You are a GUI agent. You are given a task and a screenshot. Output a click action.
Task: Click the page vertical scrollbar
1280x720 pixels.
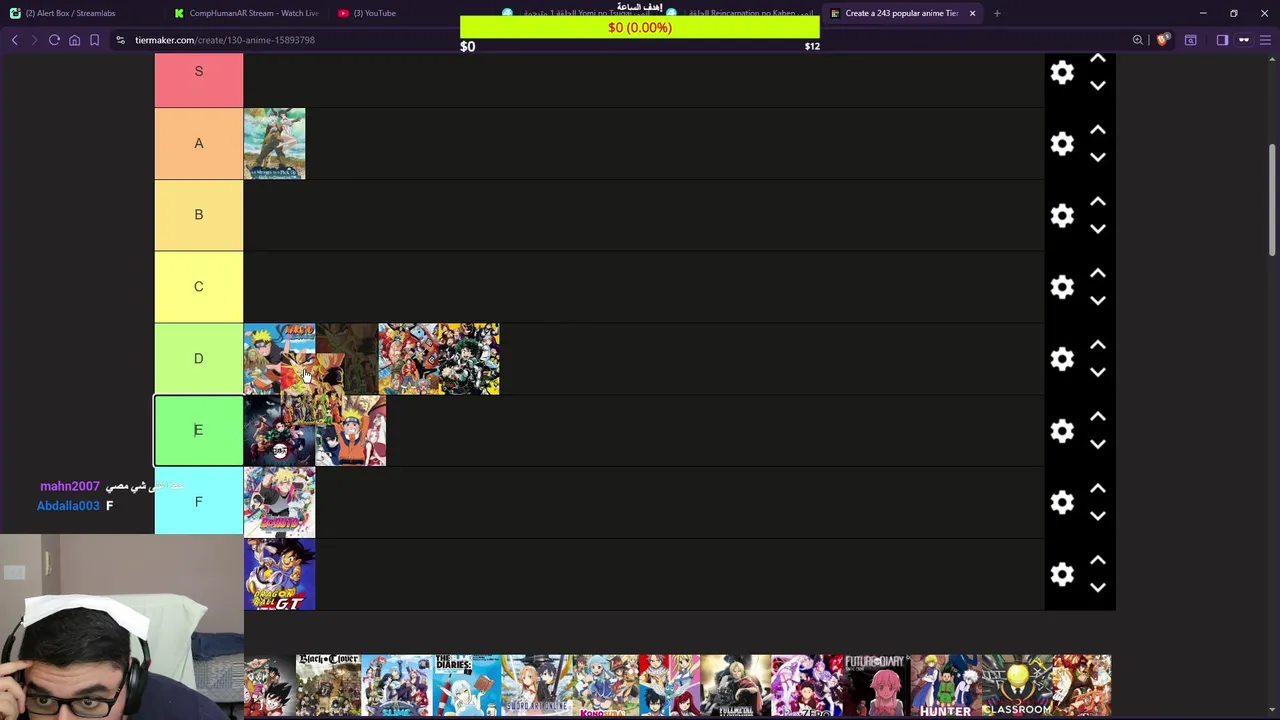1273,200
